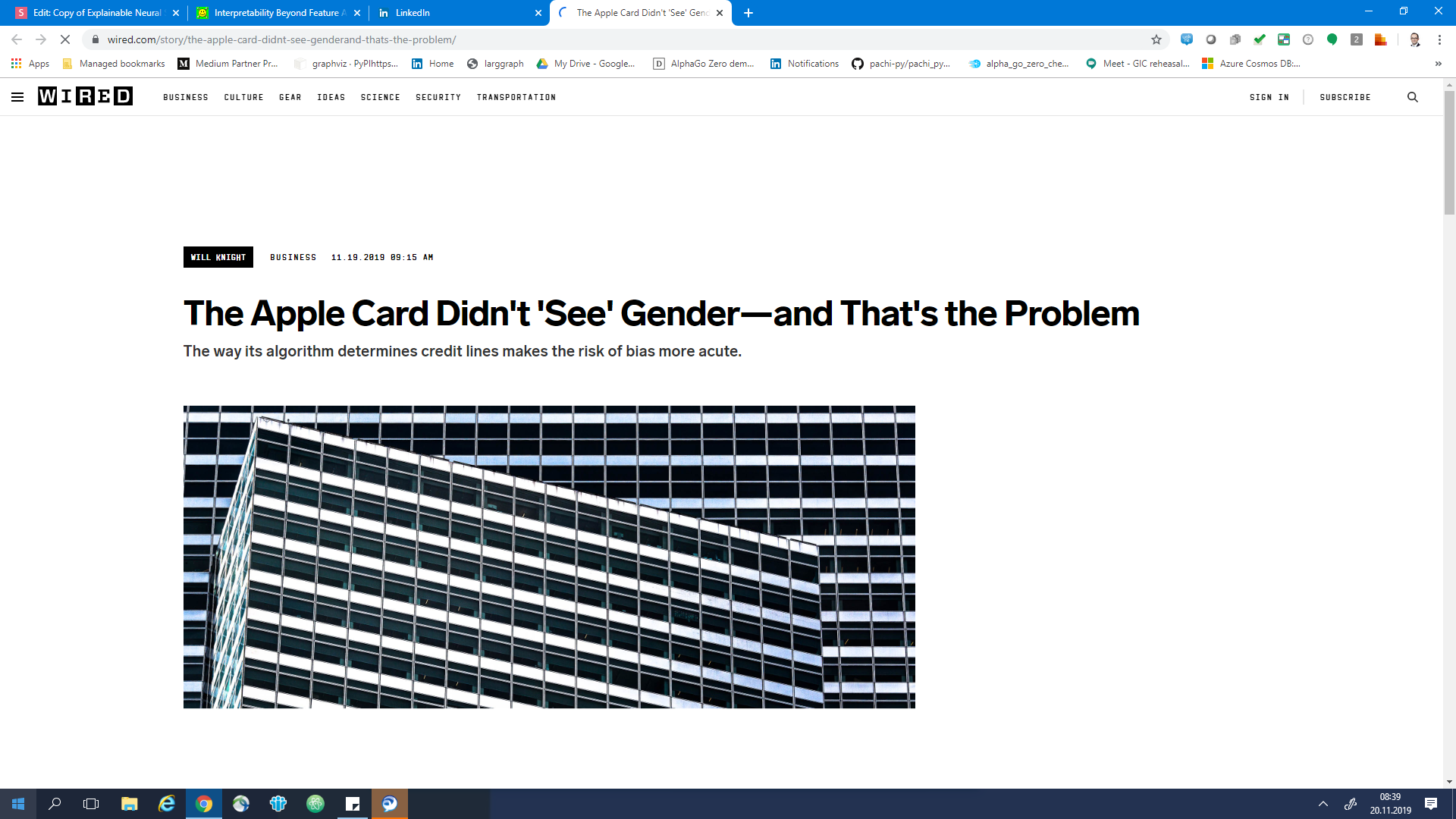Screen dimensions: 1456x819
Task: Click the Sign In link
Action: click(1269, 97)
